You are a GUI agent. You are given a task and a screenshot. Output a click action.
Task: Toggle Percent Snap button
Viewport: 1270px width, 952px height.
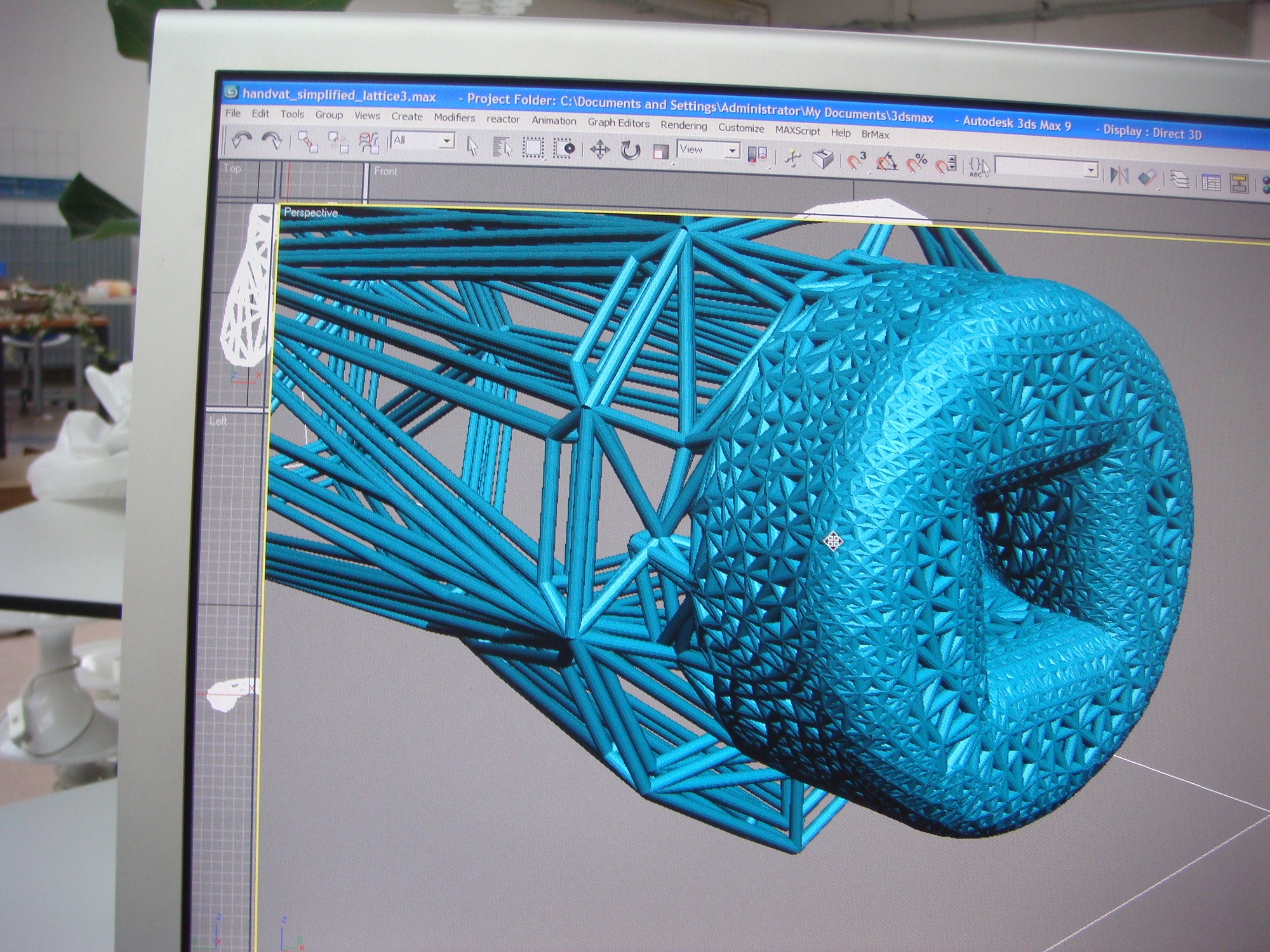click(x=917, y=164)
